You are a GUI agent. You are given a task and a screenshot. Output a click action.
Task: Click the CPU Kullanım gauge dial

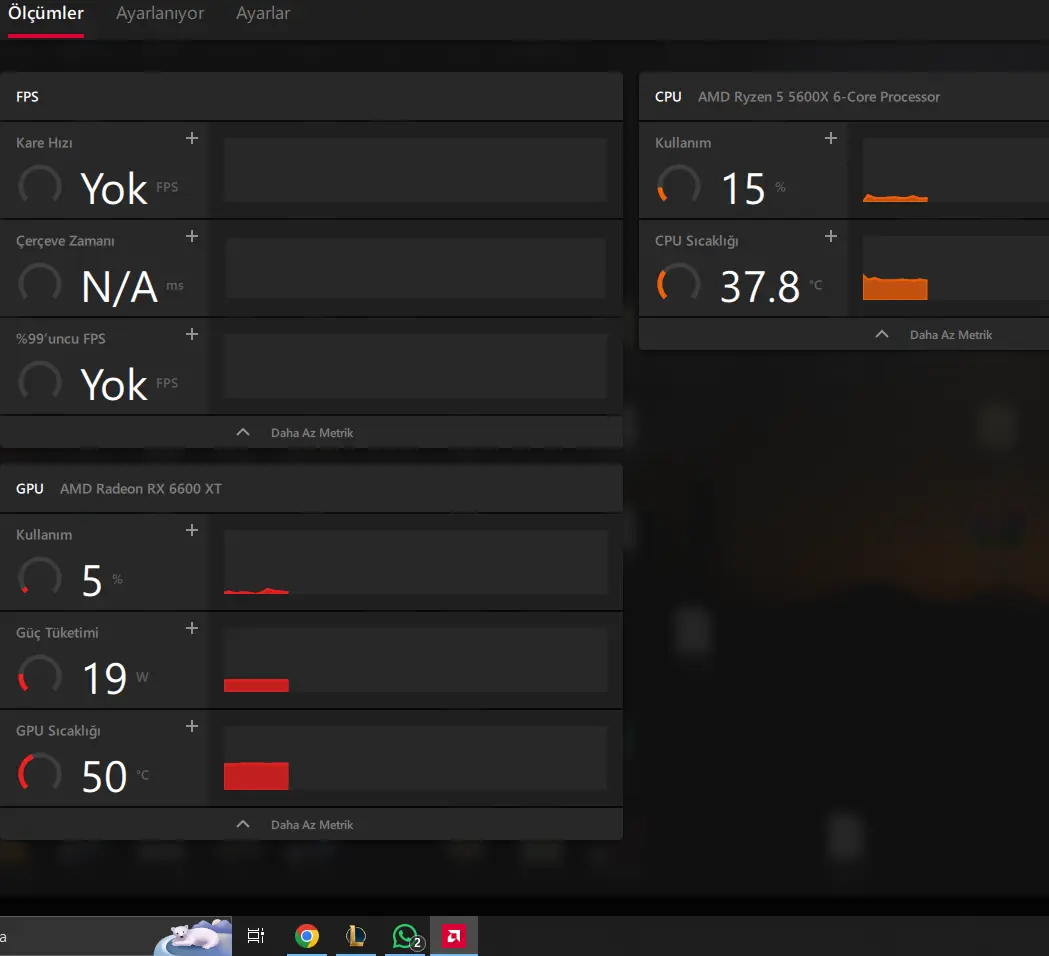(x=678, y=186)
